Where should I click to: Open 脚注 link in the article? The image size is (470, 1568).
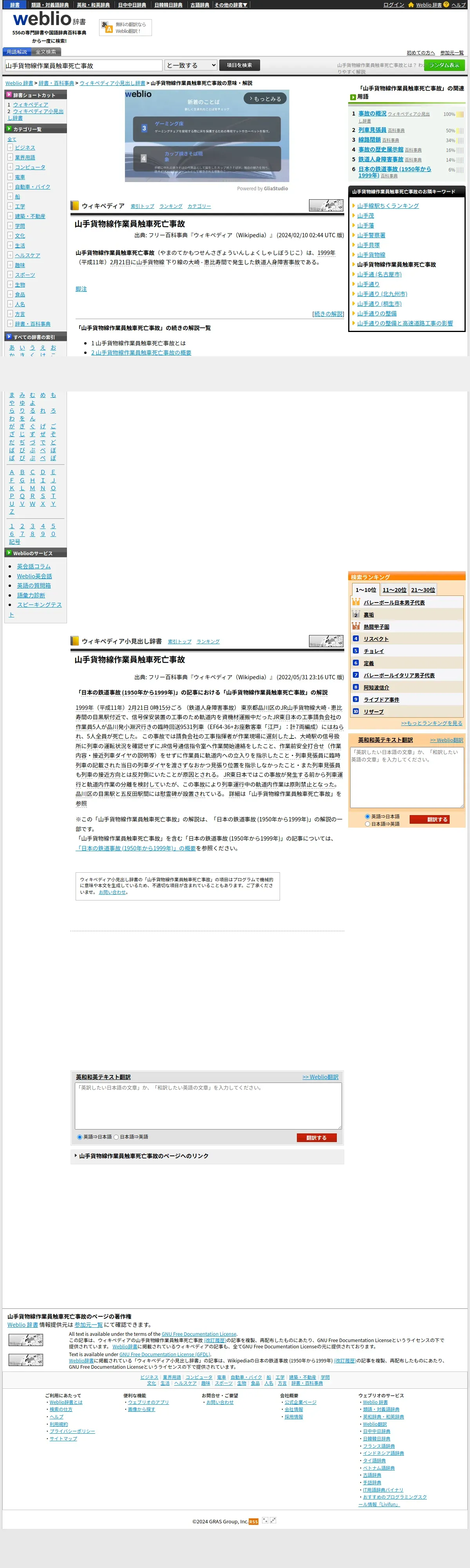pyautogui.click(x=81, y=289)
